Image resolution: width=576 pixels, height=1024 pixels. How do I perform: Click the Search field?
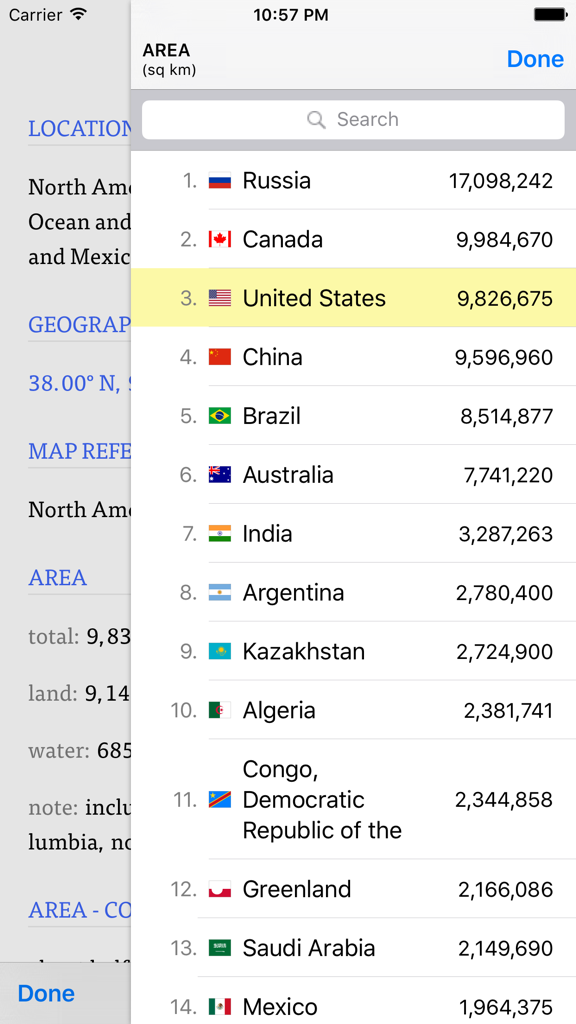tap(353, 119)
